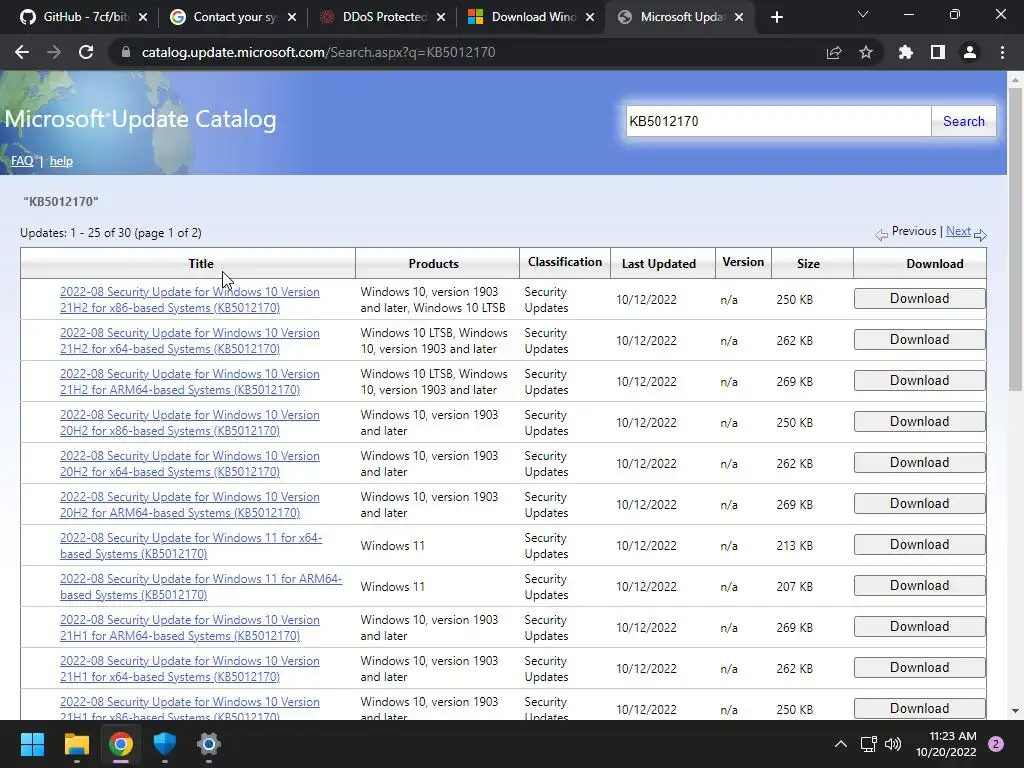1024x768 pixels.
Task: Open Settings gear from the taskbar
Action: 209,744
